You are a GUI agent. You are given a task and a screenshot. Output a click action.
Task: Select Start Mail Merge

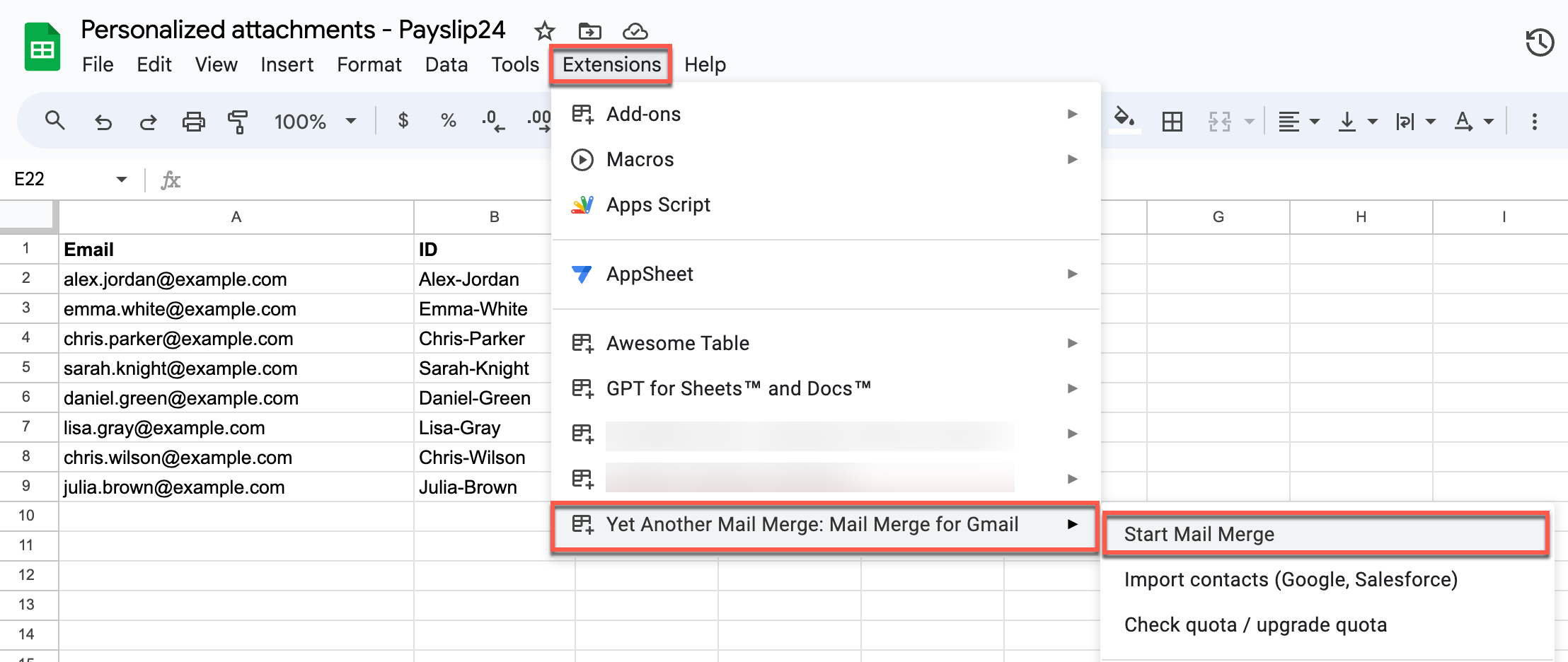(x=1199, y=534)
